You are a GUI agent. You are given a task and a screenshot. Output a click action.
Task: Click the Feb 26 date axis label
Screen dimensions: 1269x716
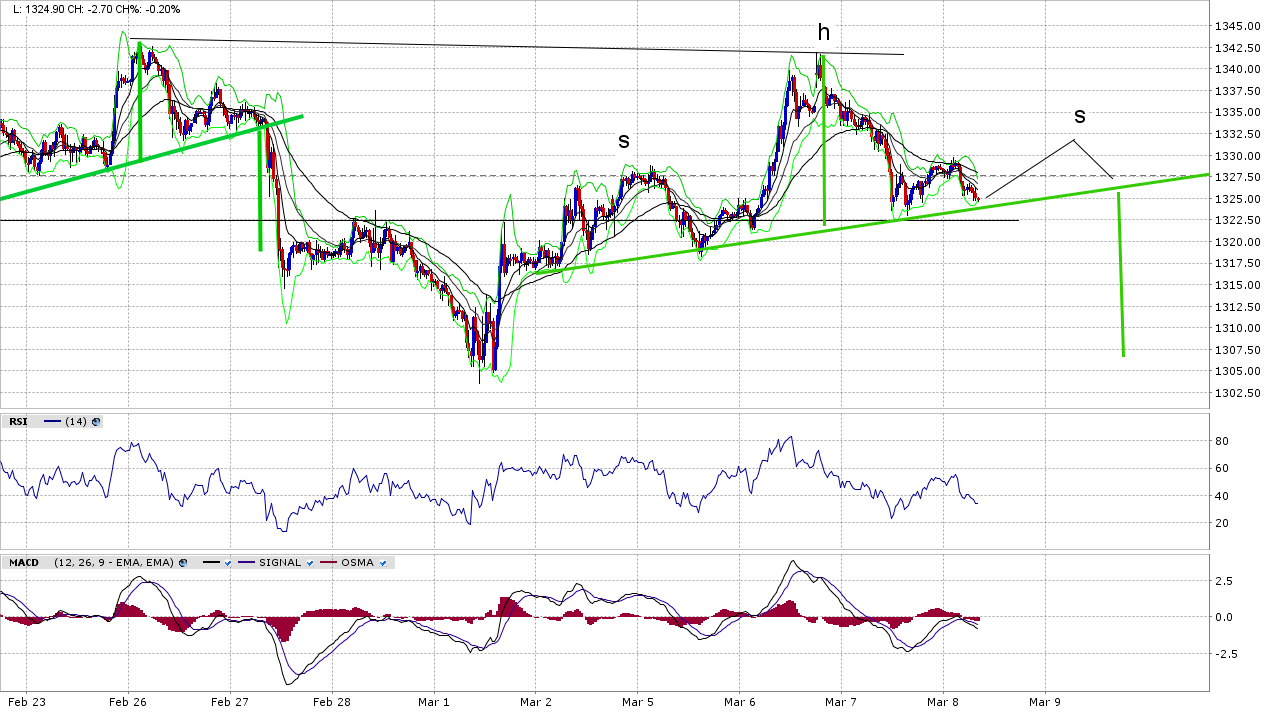point(128,703)
